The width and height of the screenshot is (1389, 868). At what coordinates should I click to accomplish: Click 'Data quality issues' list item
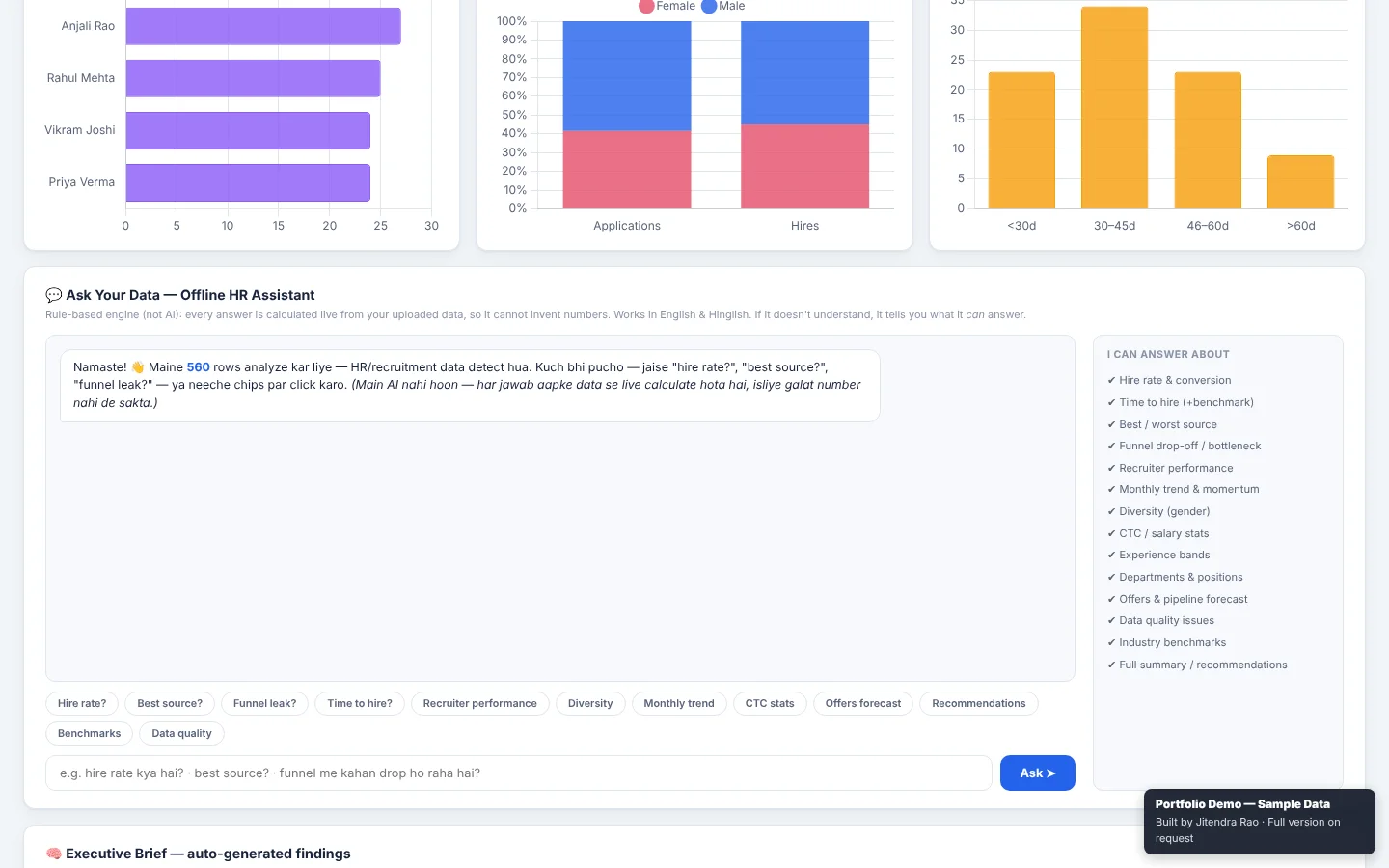(x=1161, y=620)
